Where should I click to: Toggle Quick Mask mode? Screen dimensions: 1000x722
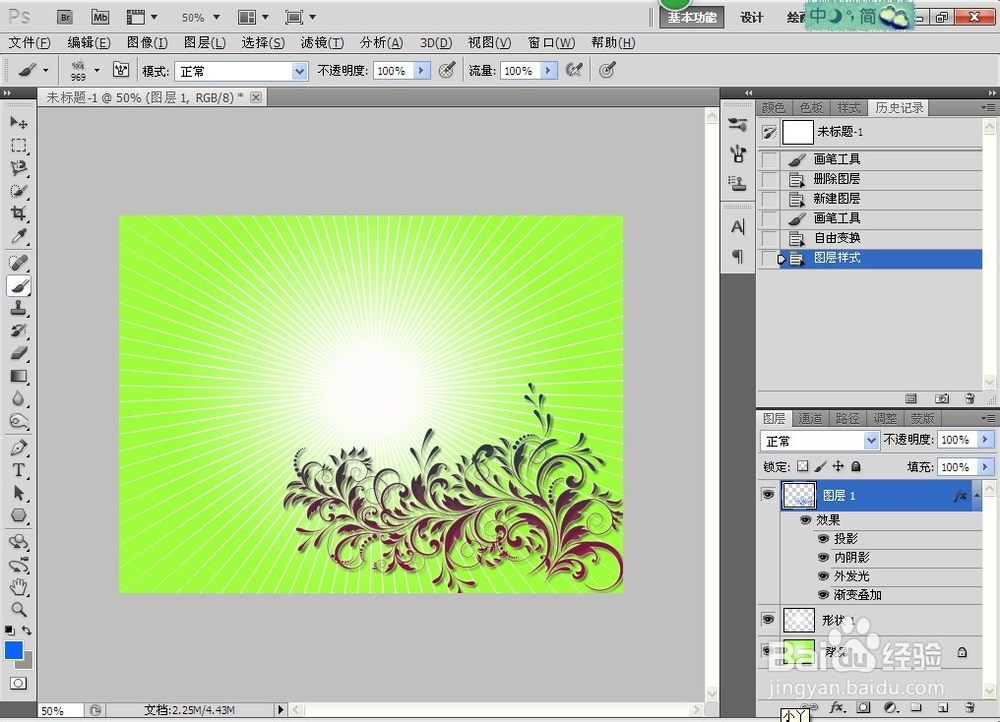[18, 683]
